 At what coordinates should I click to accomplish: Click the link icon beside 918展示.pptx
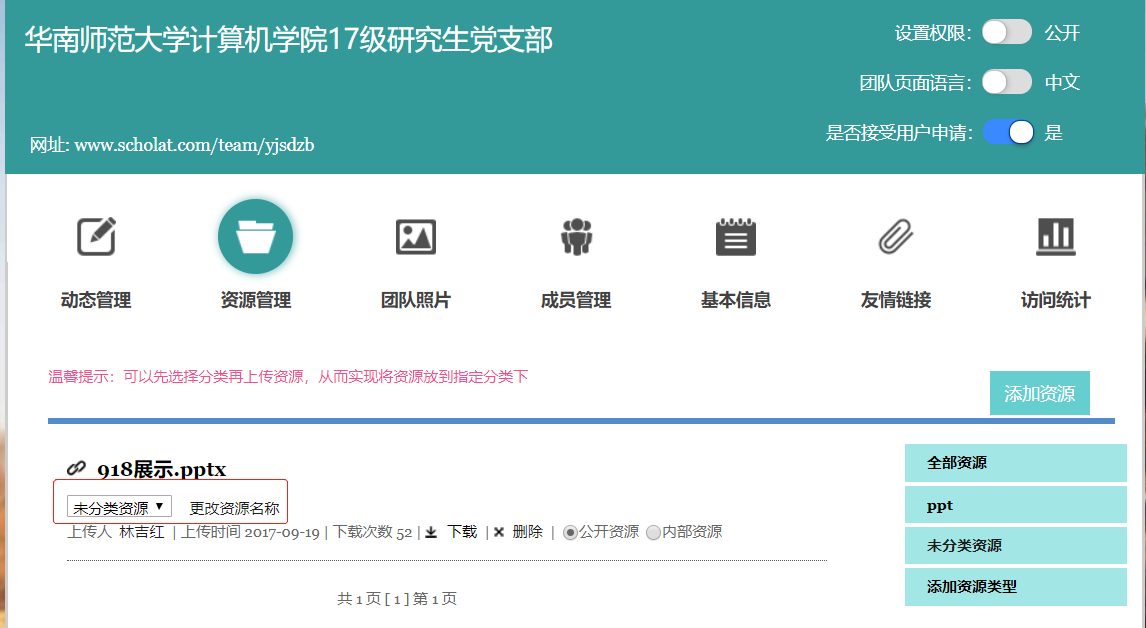[77, 468]
